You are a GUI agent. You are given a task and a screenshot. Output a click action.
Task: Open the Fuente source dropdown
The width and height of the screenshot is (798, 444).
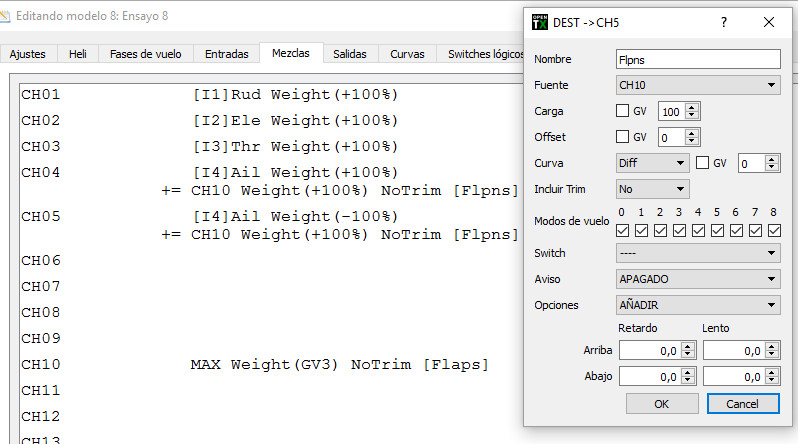[698, 85]
